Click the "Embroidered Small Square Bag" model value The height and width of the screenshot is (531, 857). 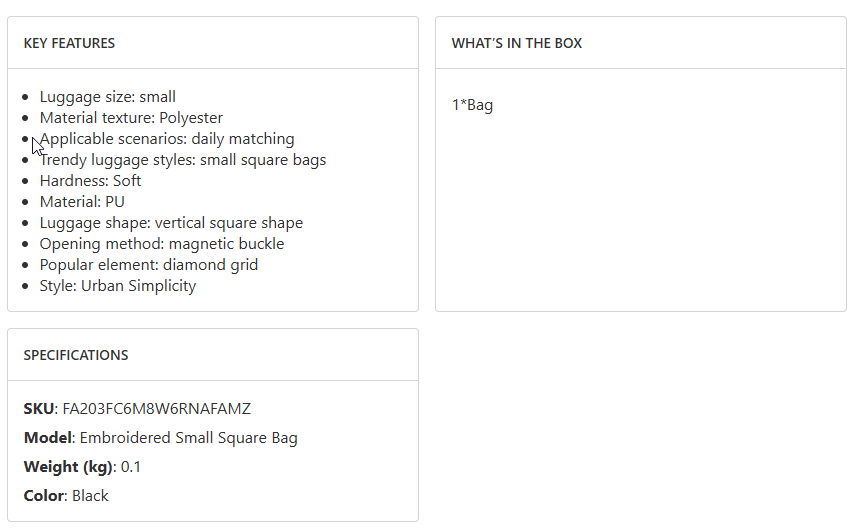188,438
